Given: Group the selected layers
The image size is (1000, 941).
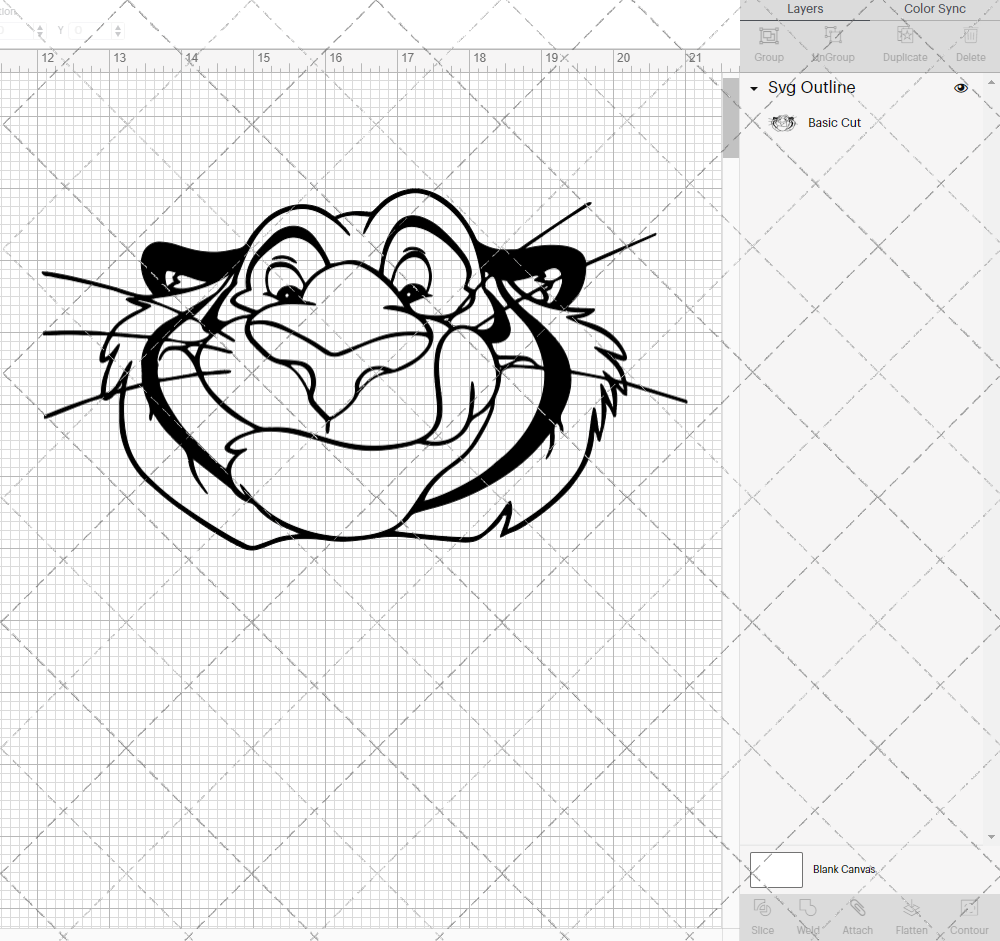Looking at the screenshot, I should [x=768, y=42].
